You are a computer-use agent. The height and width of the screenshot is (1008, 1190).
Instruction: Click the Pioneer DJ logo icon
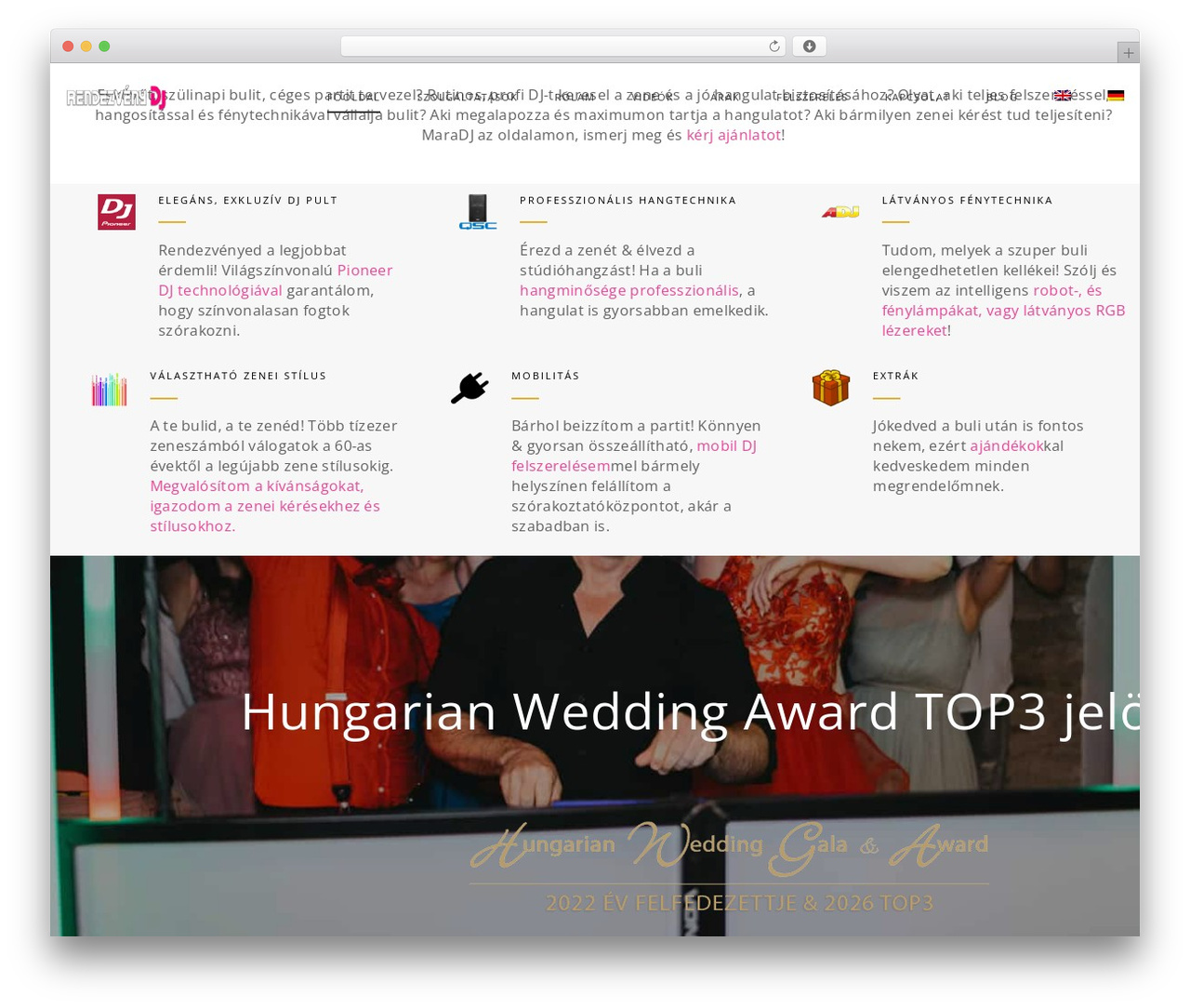(x=116, y=212)
